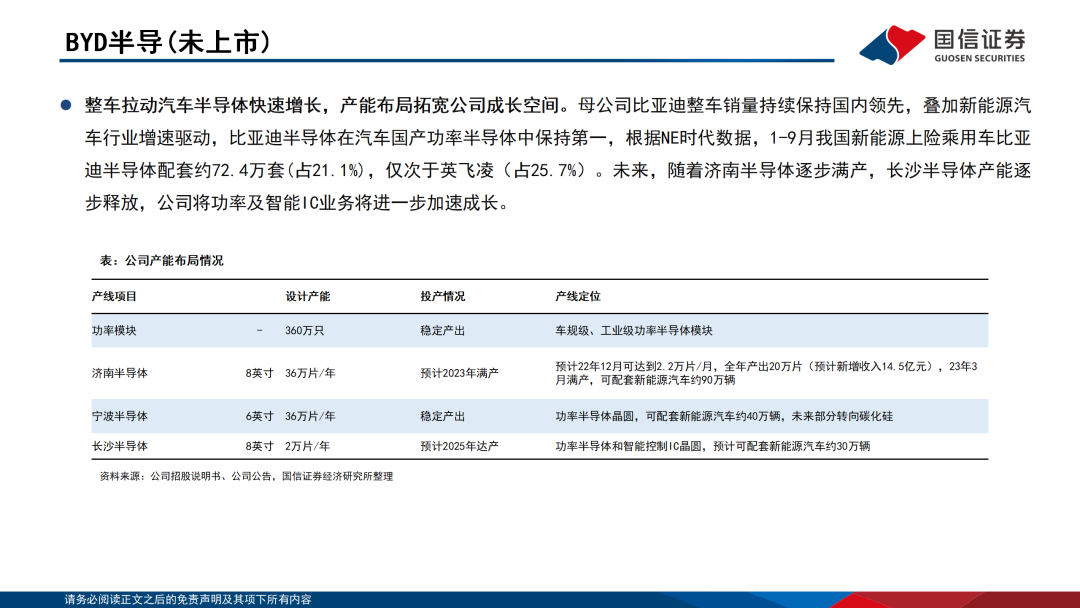1080x608 pixels.
Task: Click the dash cell in the 功率模块 row
Action: [x=260, y=331]
